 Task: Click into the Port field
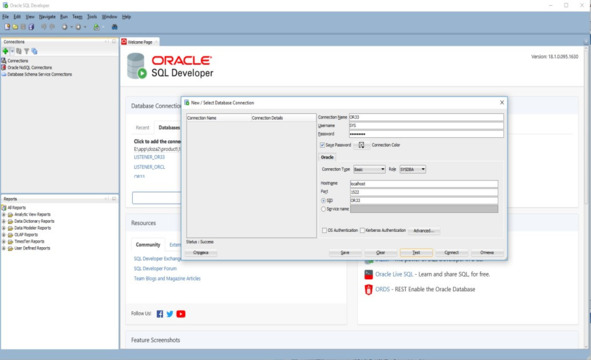click(x=424, y=192)
